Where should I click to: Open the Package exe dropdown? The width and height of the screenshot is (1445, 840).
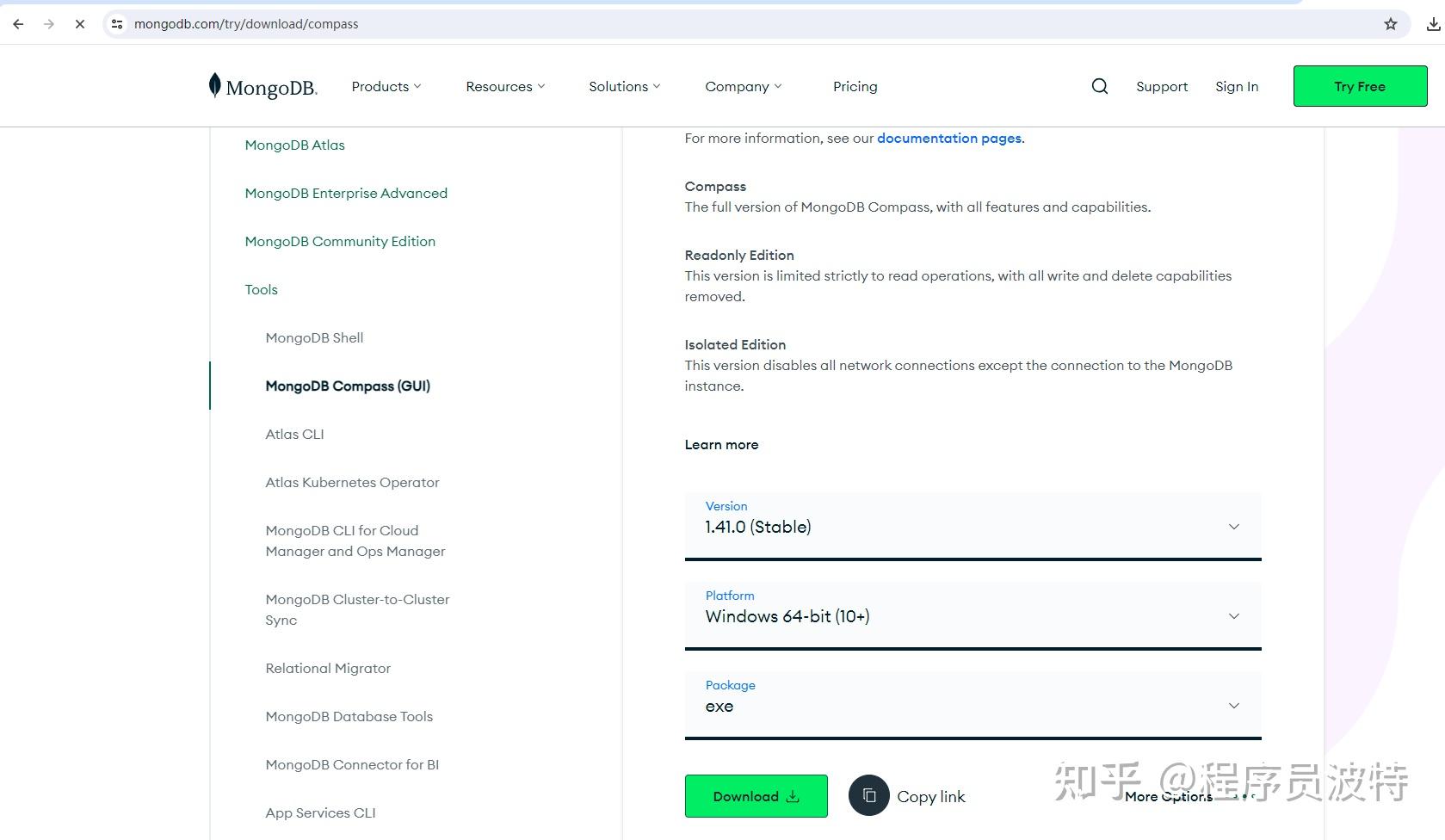point(973,705)
